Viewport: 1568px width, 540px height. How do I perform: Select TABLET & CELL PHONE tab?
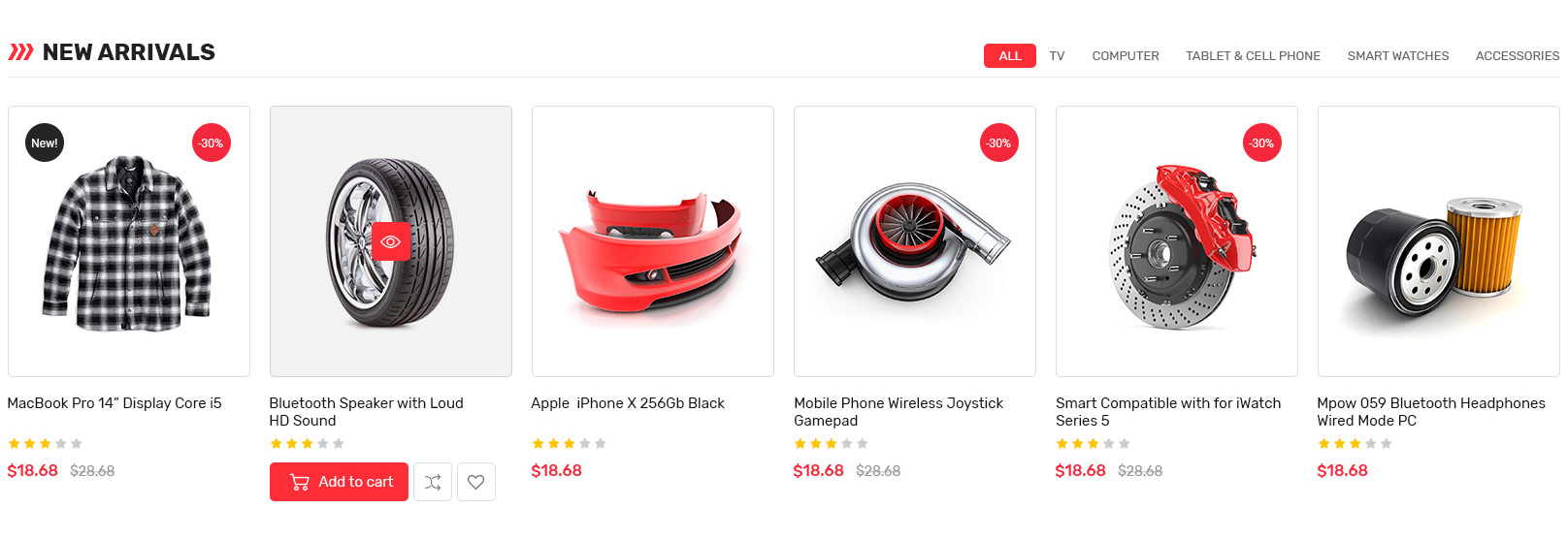pyautogui.click(x=1253, y=56)
